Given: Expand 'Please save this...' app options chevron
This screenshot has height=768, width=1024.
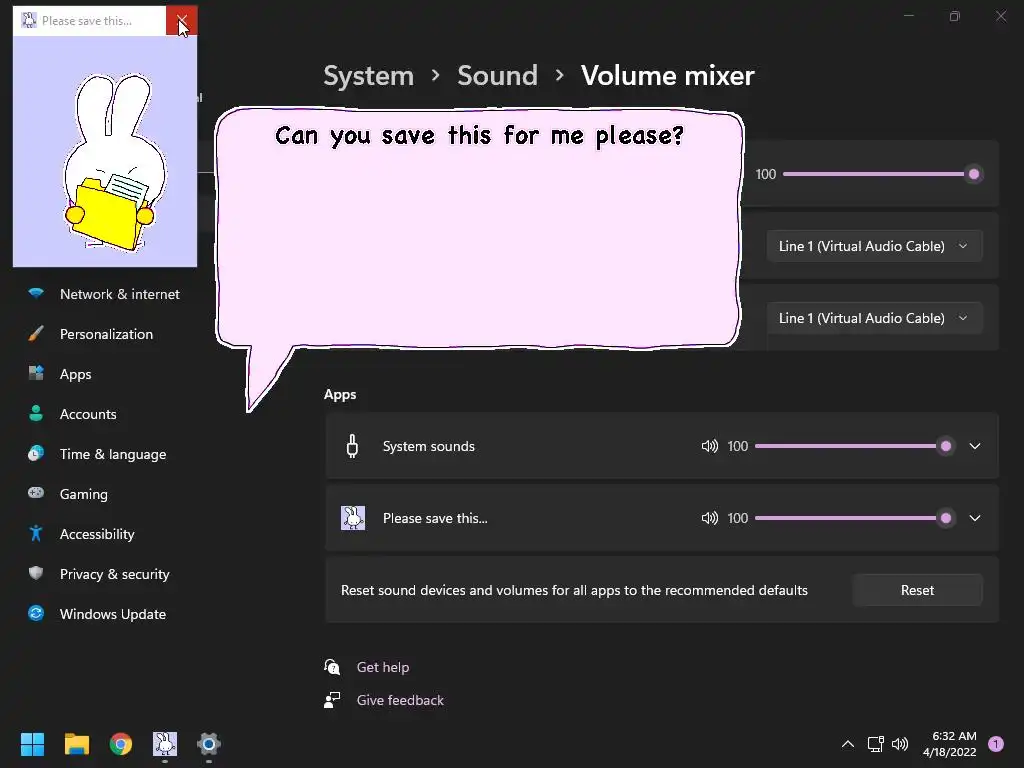Looking at the screenshot, I should pos(975,518).
